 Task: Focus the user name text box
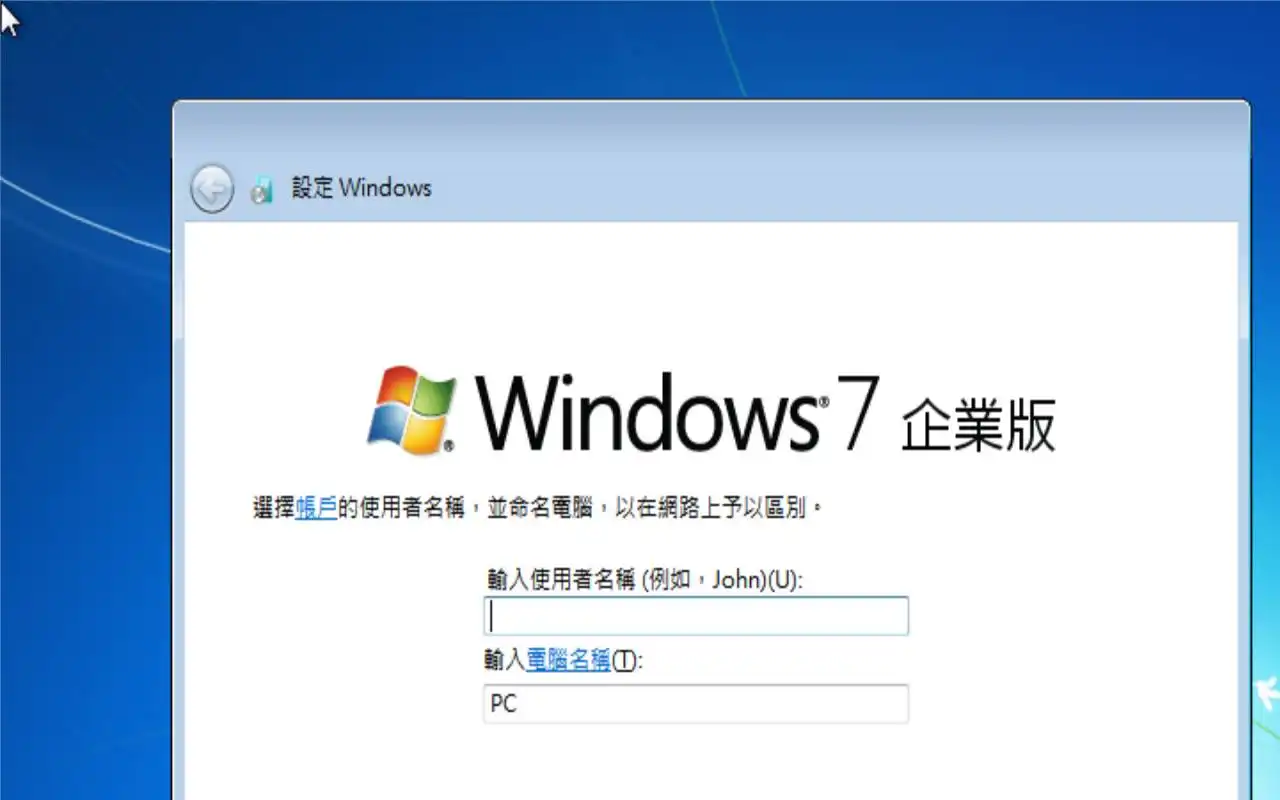coord(696,616)
